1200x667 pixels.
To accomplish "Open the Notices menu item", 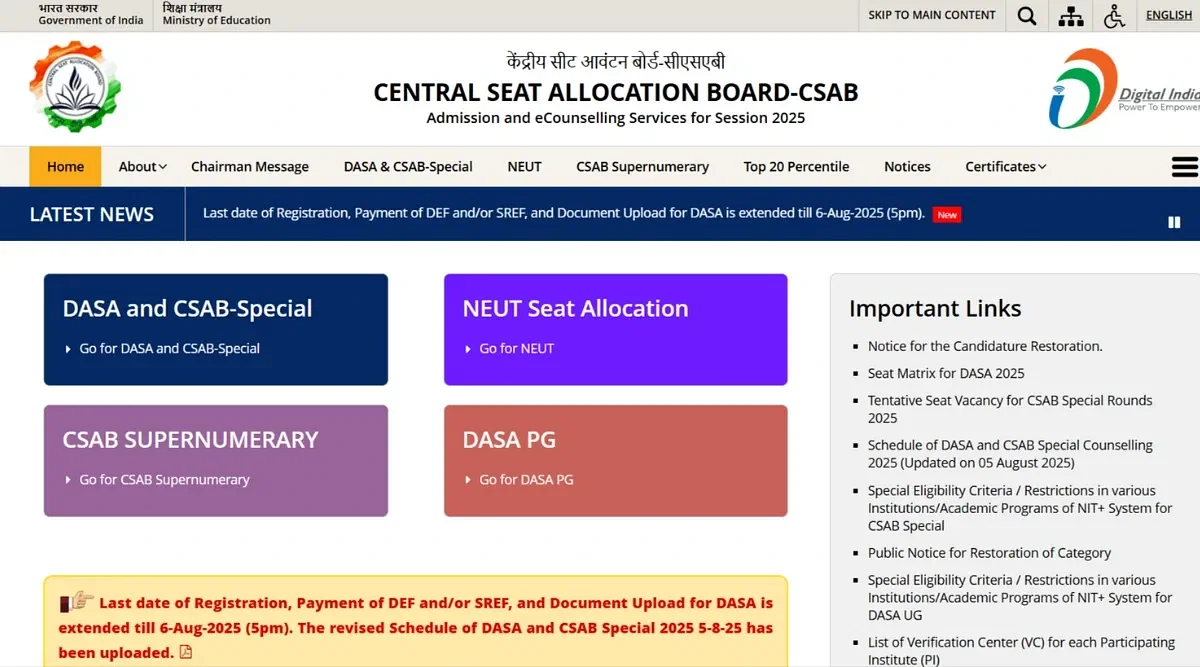I will coord(907,167).
